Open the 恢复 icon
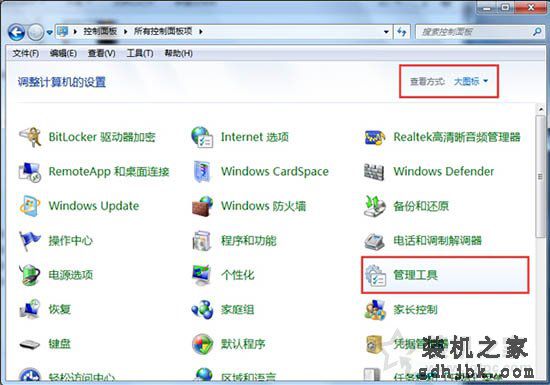Screen dimensions: 550x385 click(30, 309)
